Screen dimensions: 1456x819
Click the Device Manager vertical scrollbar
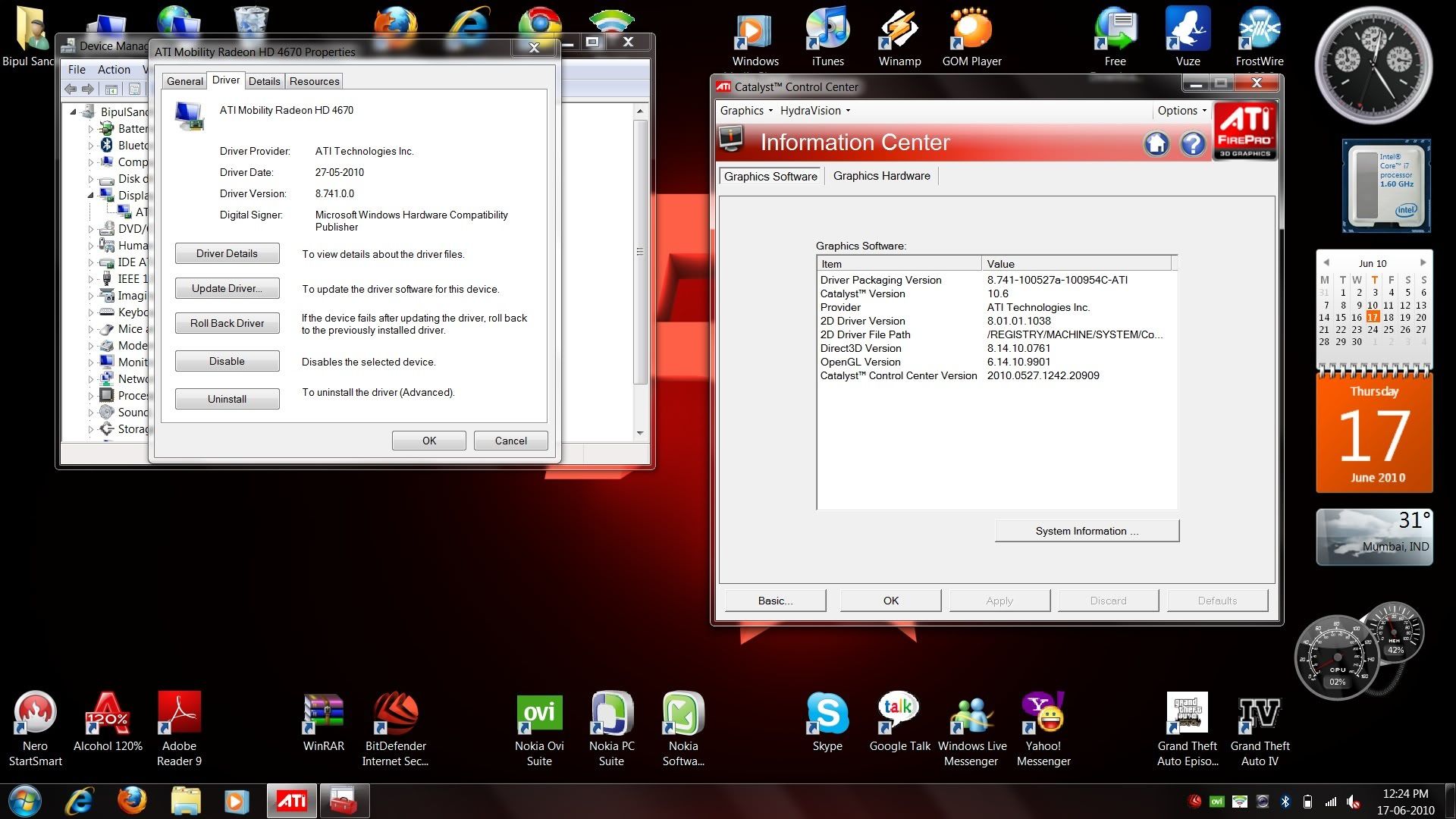(x=640, y=252)
